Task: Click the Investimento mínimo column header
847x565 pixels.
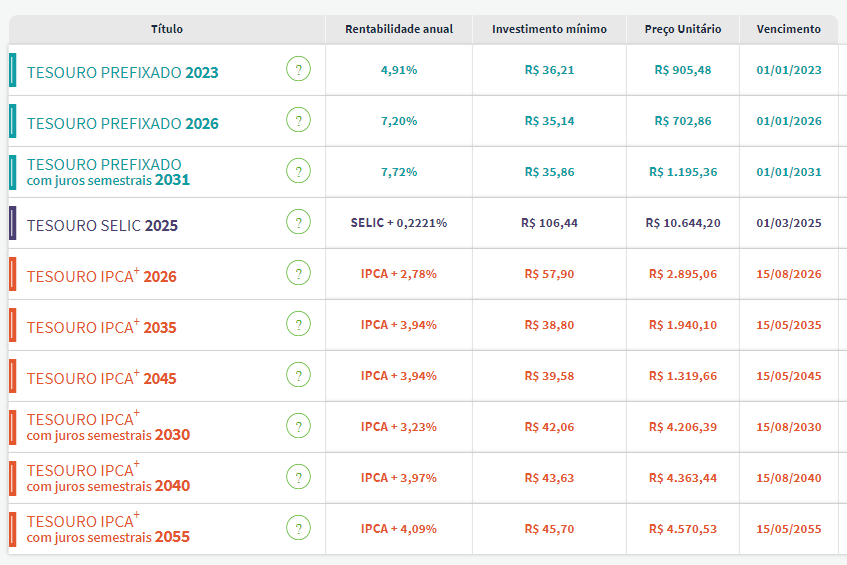Action: [x=549, y=29]
